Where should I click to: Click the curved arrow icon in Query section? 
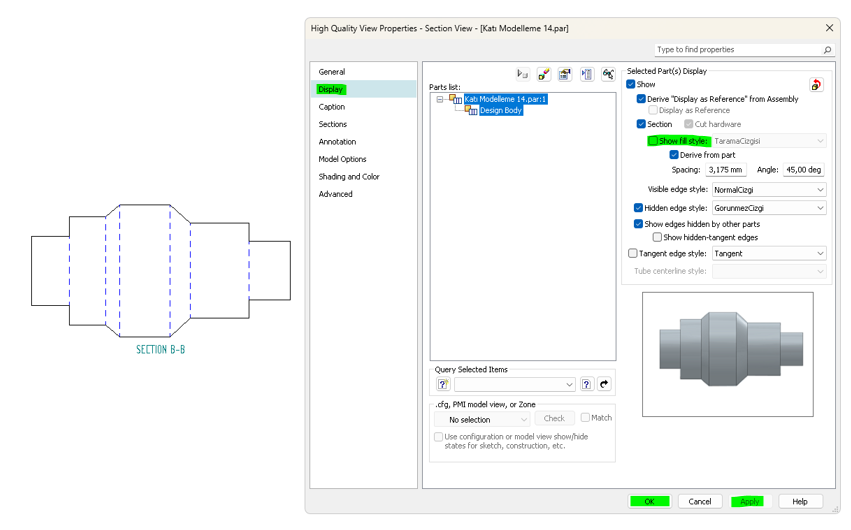coord(604,384)
